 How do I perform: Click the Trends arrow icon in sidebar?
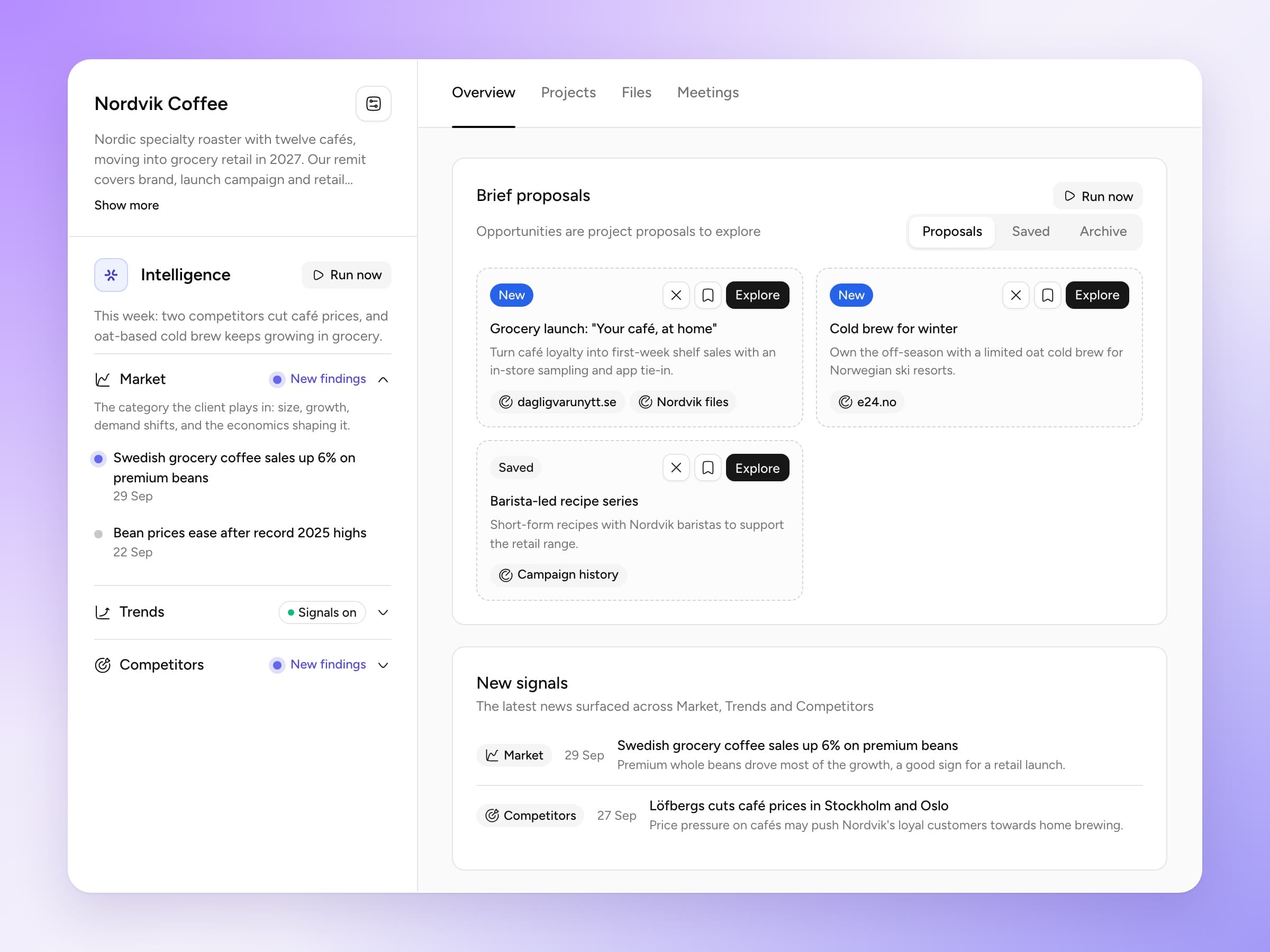coord(102,612)
